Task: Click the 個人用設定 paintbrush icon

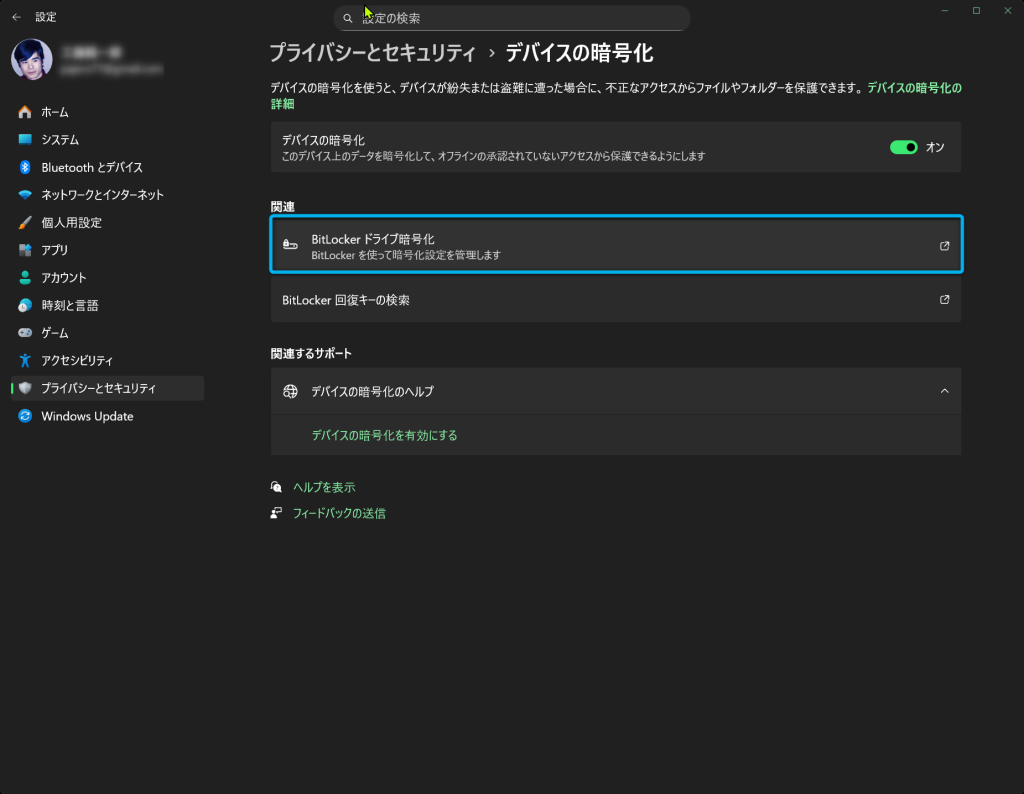Action: click(x=25, y=222)
